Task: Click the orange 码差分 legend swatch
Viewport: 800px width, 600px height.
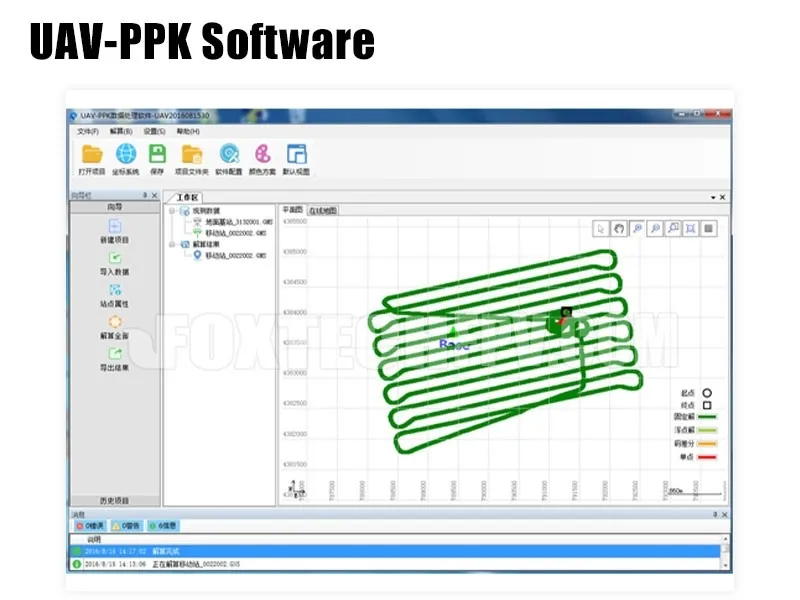Action: click(x=707, y=444)
